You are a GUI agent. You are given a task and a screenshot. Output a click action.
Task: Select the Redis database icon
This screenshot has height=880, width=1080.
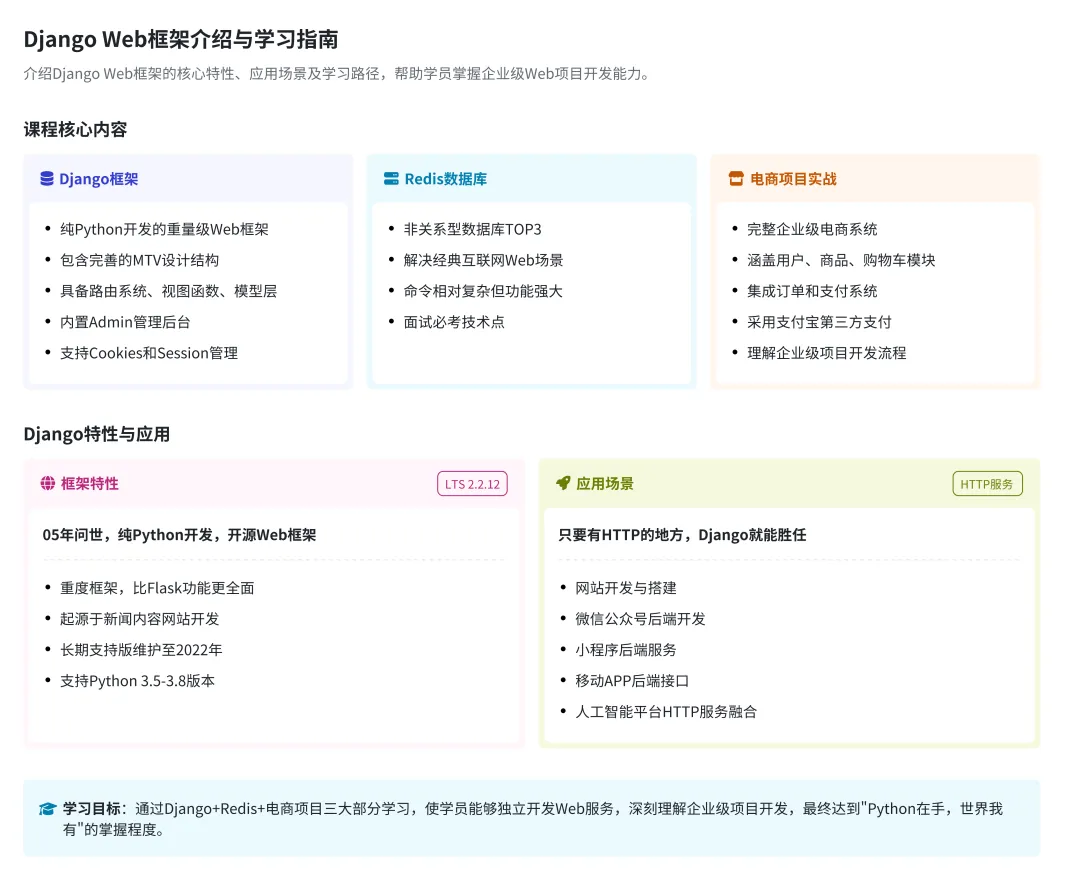pyautogui.click(x=390, y=179)
